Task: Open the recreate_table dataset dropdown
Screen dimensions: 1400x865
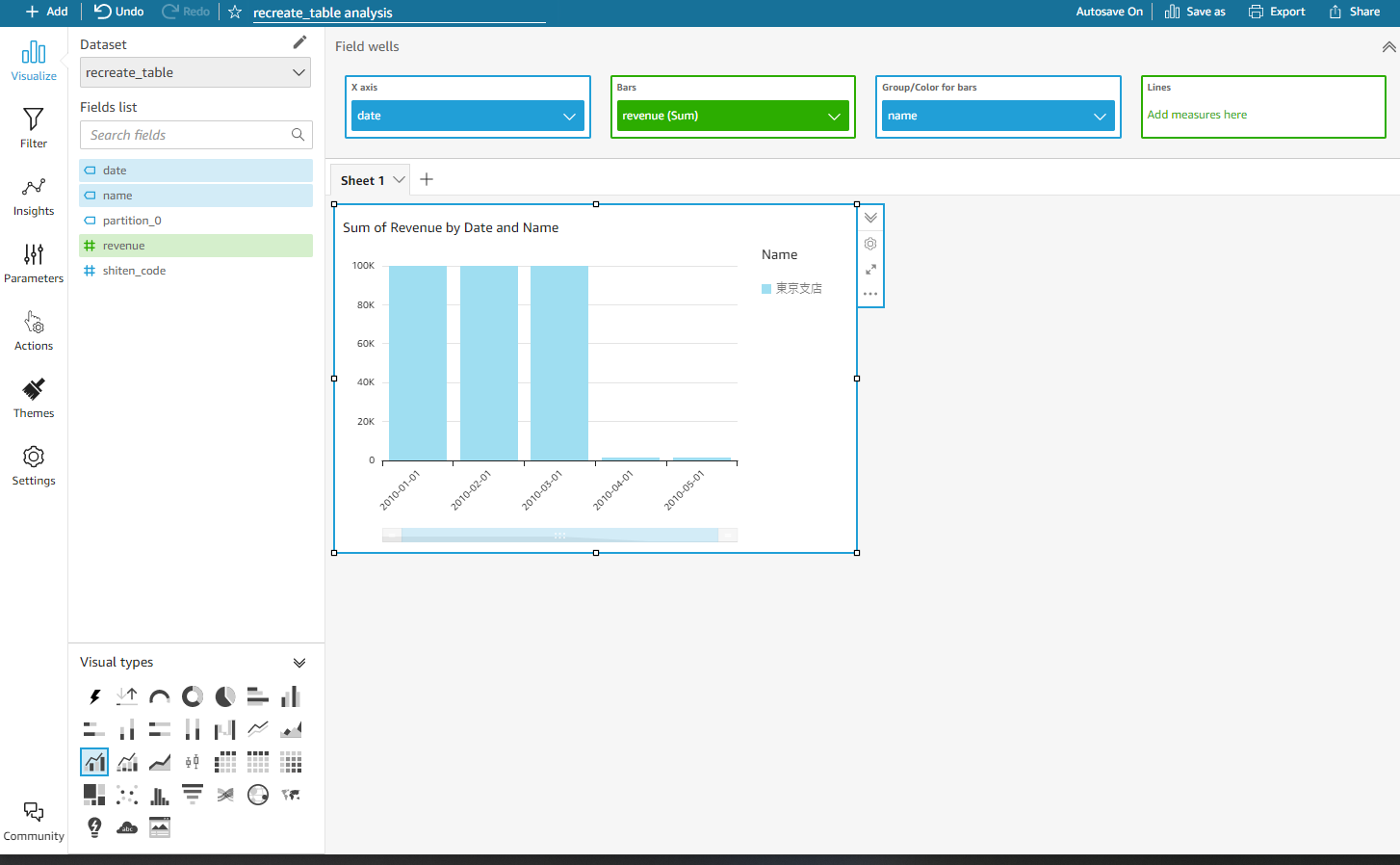Action: click(x=195, y=72)
